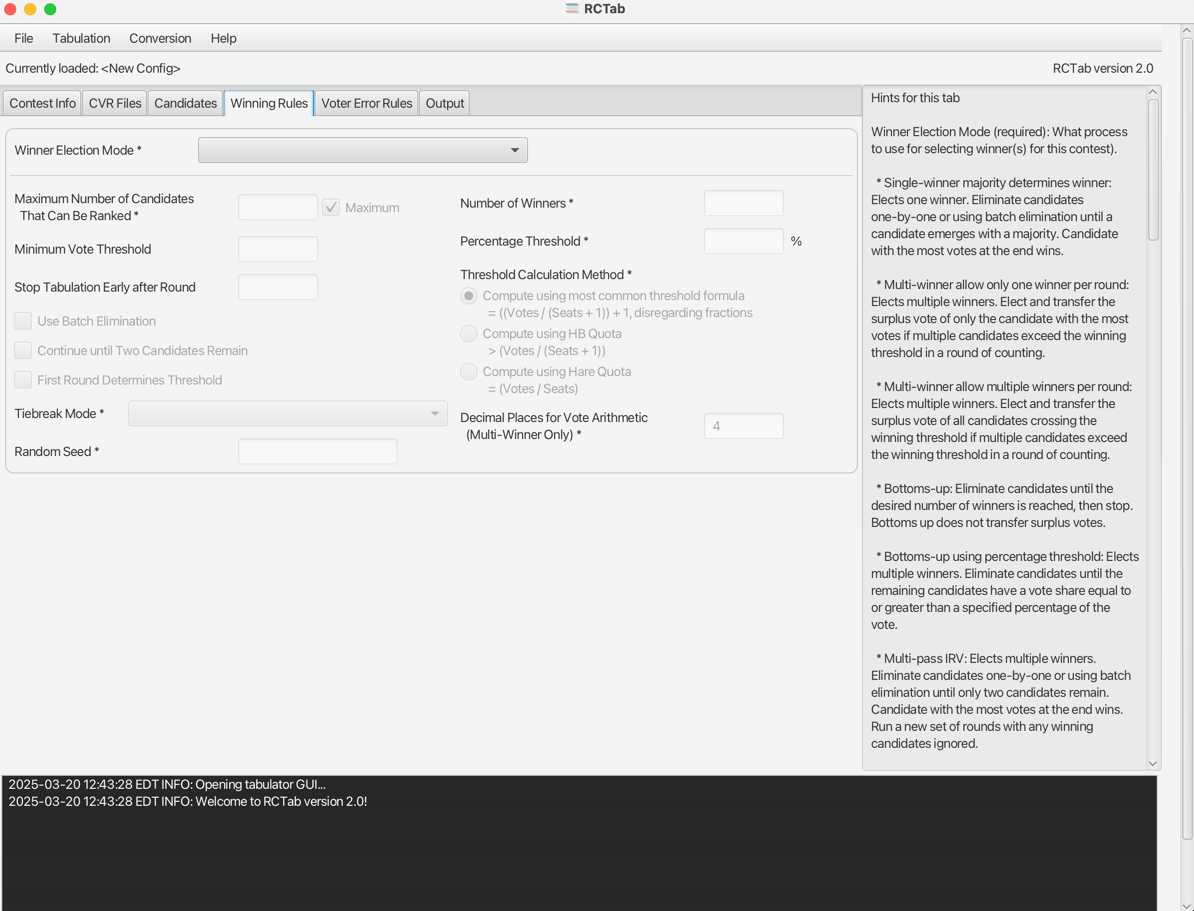Click the 'Welcome to RCTab version 2.0!' log line

tap(281, 801)
